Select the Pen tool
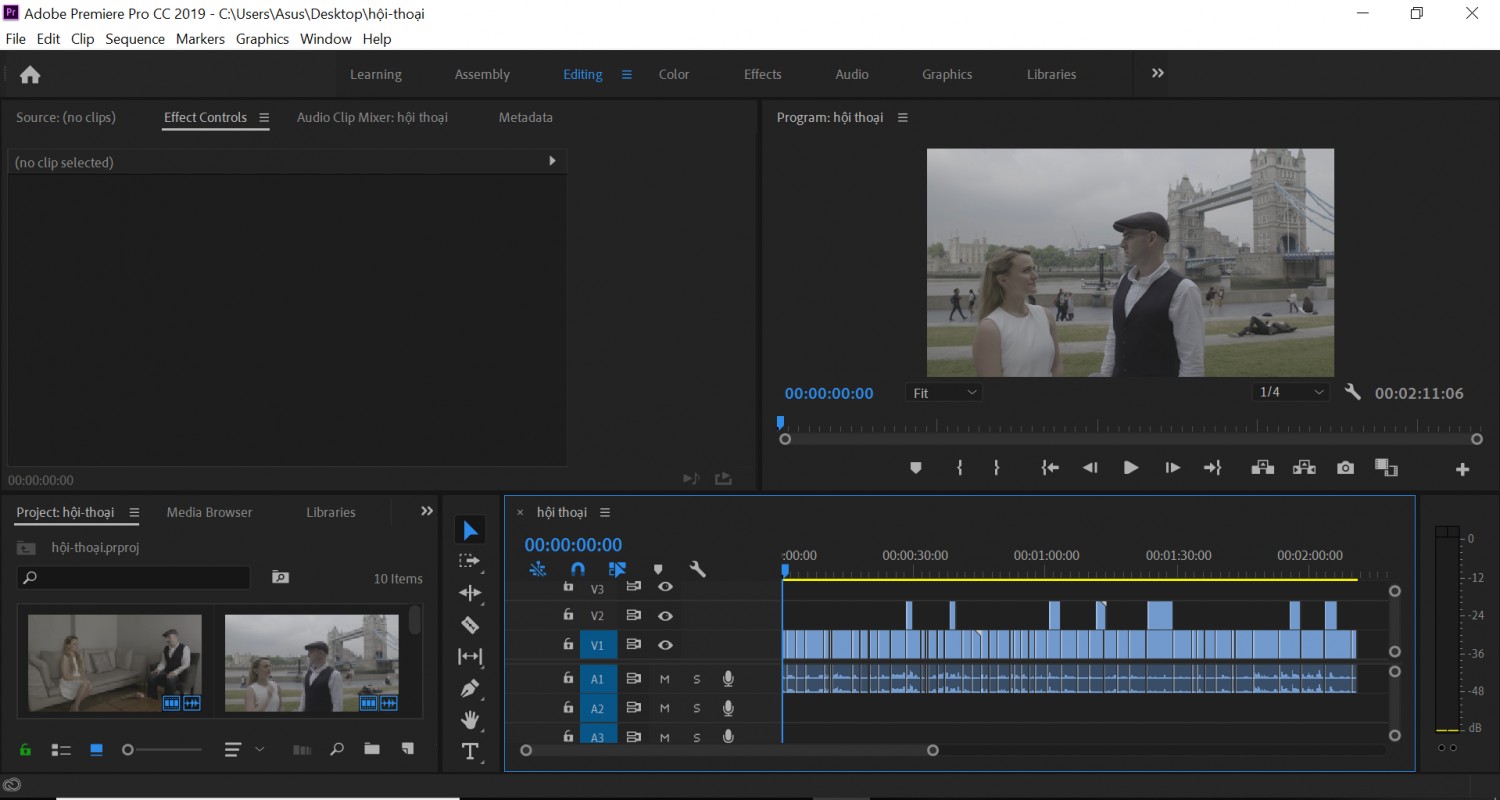 point(470,688)
